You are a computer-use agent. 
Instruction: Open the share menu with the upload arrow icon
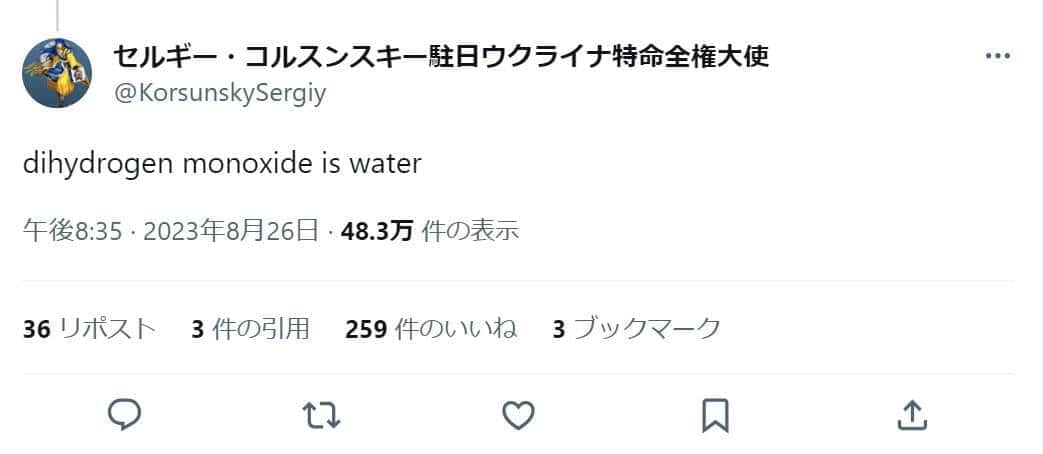coord(911,413)
